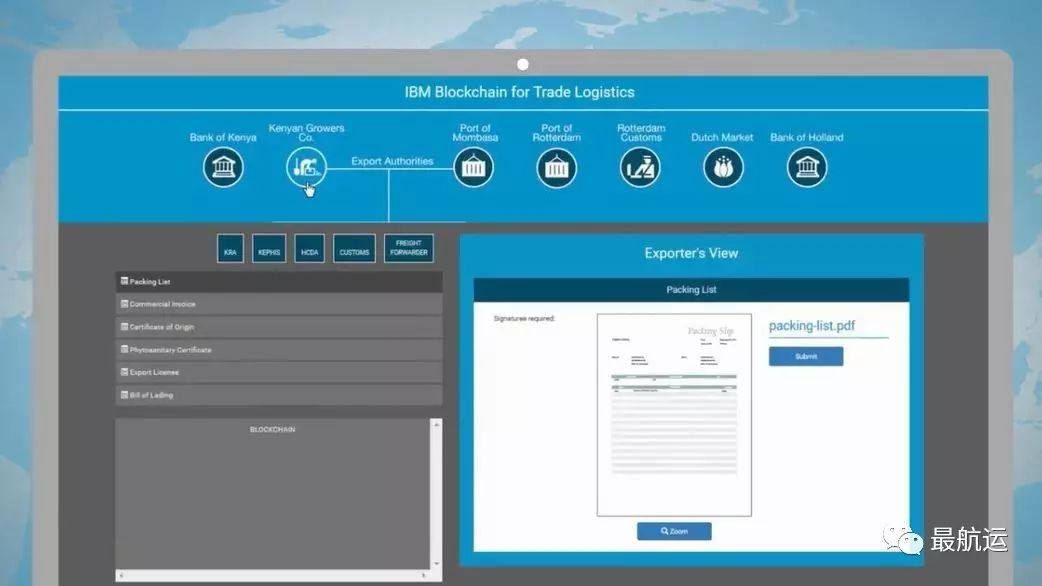
Task: Submit the packing-list.pdf file
Action: tap(806, 356)
